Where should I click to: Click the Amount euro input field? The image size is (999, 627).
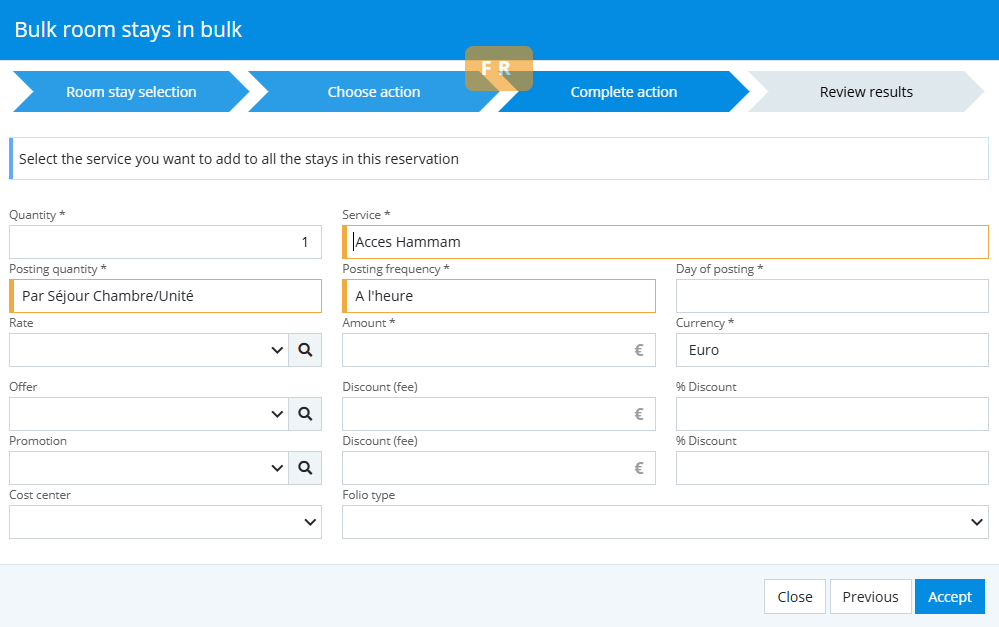pyautogui.click(x=490, y=350)
